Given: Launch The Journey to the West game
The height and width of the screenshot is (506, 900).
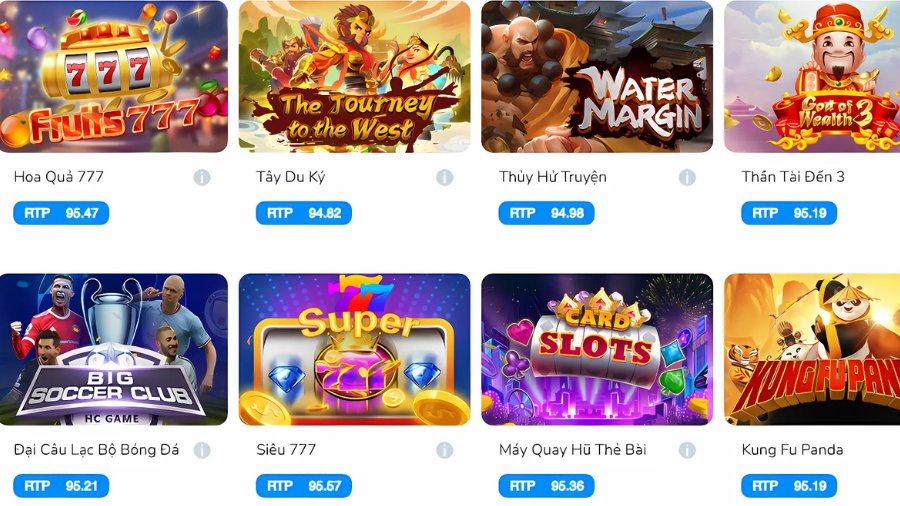Looking at the screenshot, I should tap(355, 76).
